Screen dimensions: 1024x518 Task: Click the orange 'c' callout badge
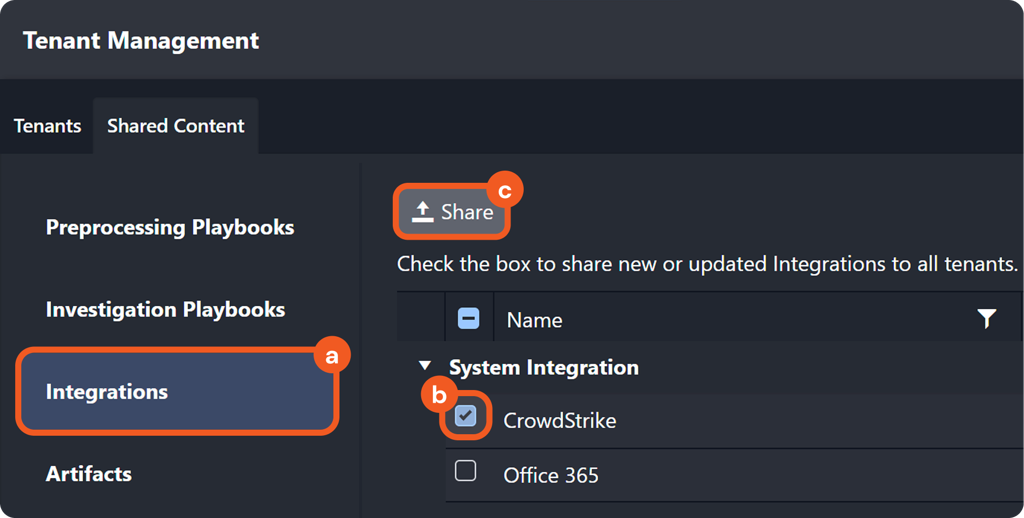coord(505,189)
